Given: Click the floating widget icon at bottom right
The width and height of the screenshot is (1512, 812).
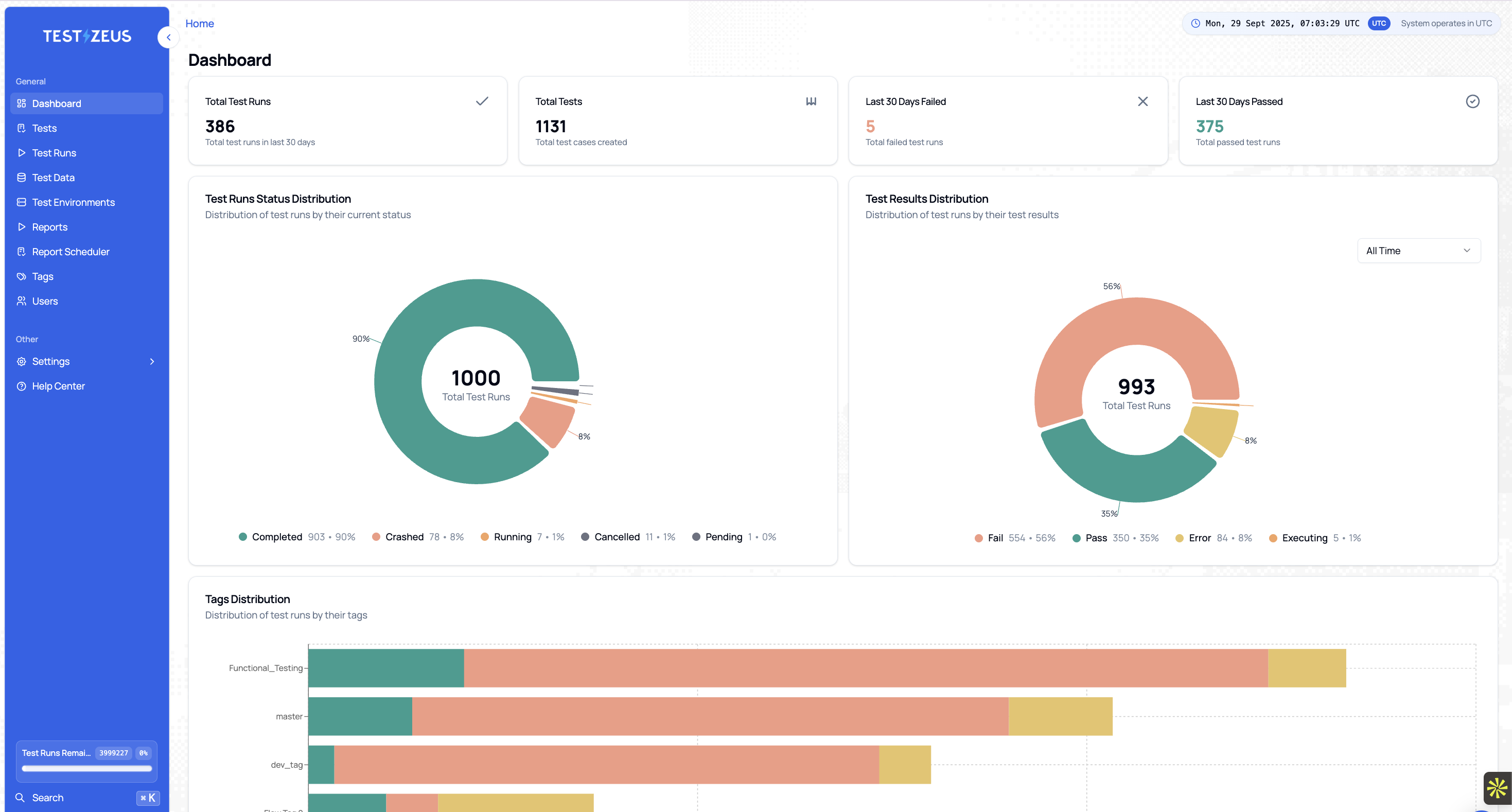Looking at the screenshot, I should click(x=1496, y=788).
